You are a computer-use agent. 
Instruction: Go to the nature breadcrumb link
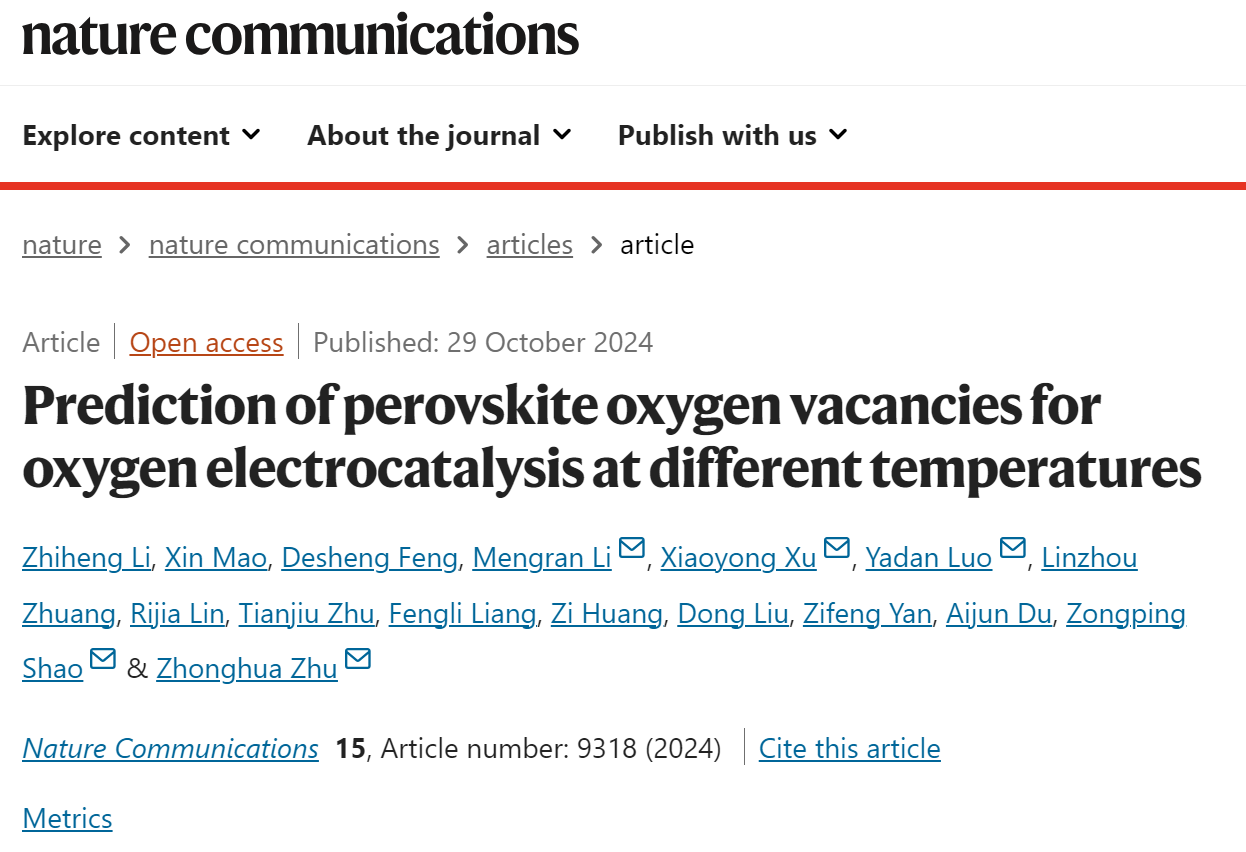point(62,245)
